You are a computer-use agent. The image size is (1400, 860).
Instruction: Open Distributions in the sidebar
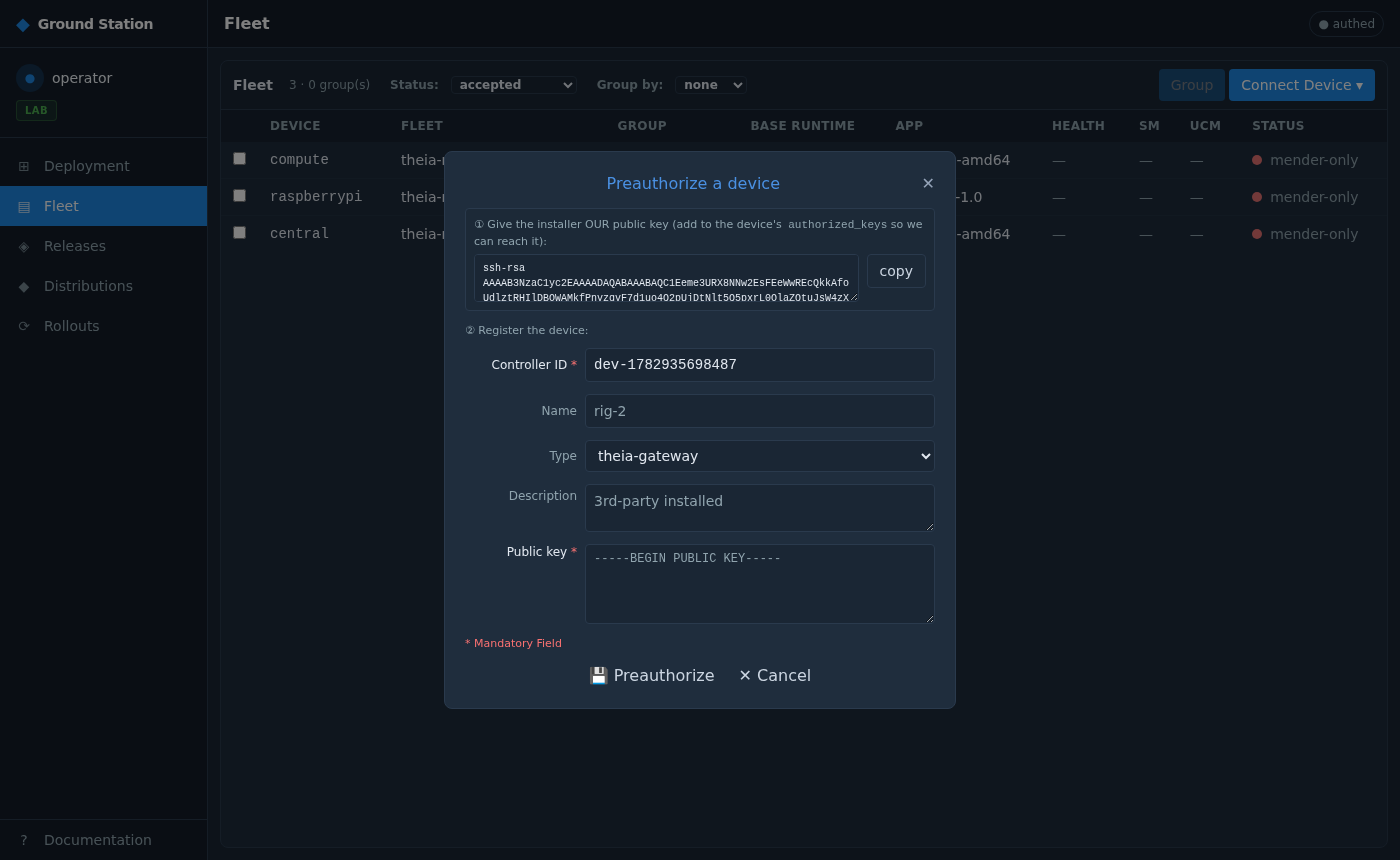pos(104,286)
